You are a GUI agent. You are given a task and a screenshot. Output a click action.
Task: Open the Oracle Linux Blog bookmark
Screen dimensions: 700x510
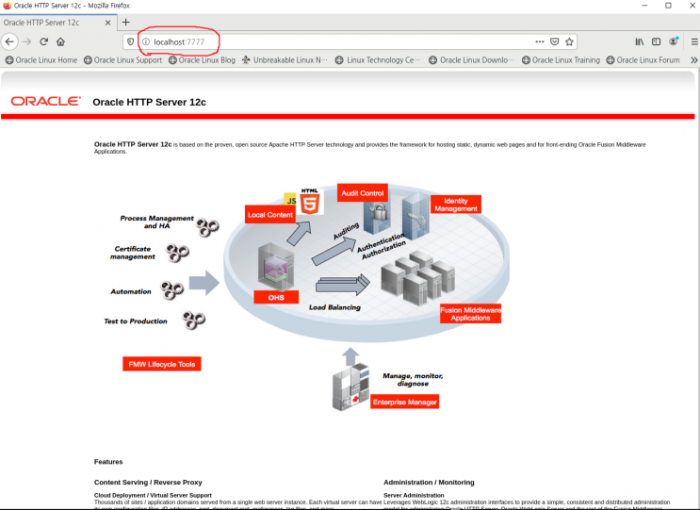tap(202, 60)
